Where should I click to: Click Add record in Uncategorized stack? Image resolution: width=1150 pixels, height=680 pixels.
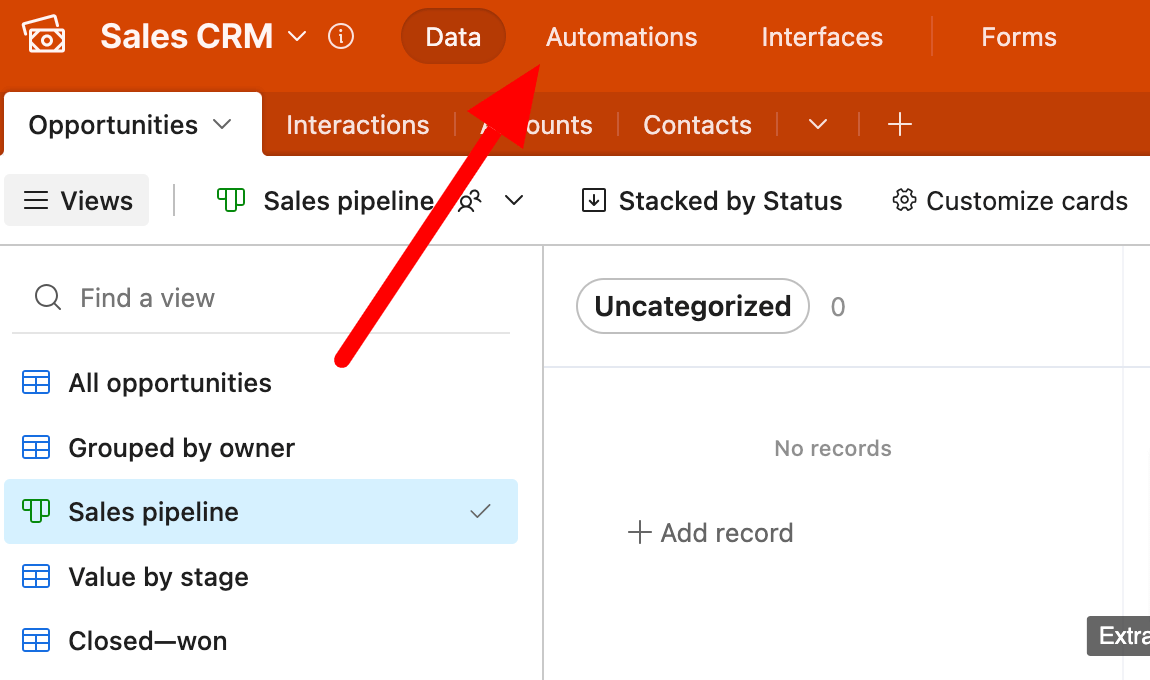point(711,533)
